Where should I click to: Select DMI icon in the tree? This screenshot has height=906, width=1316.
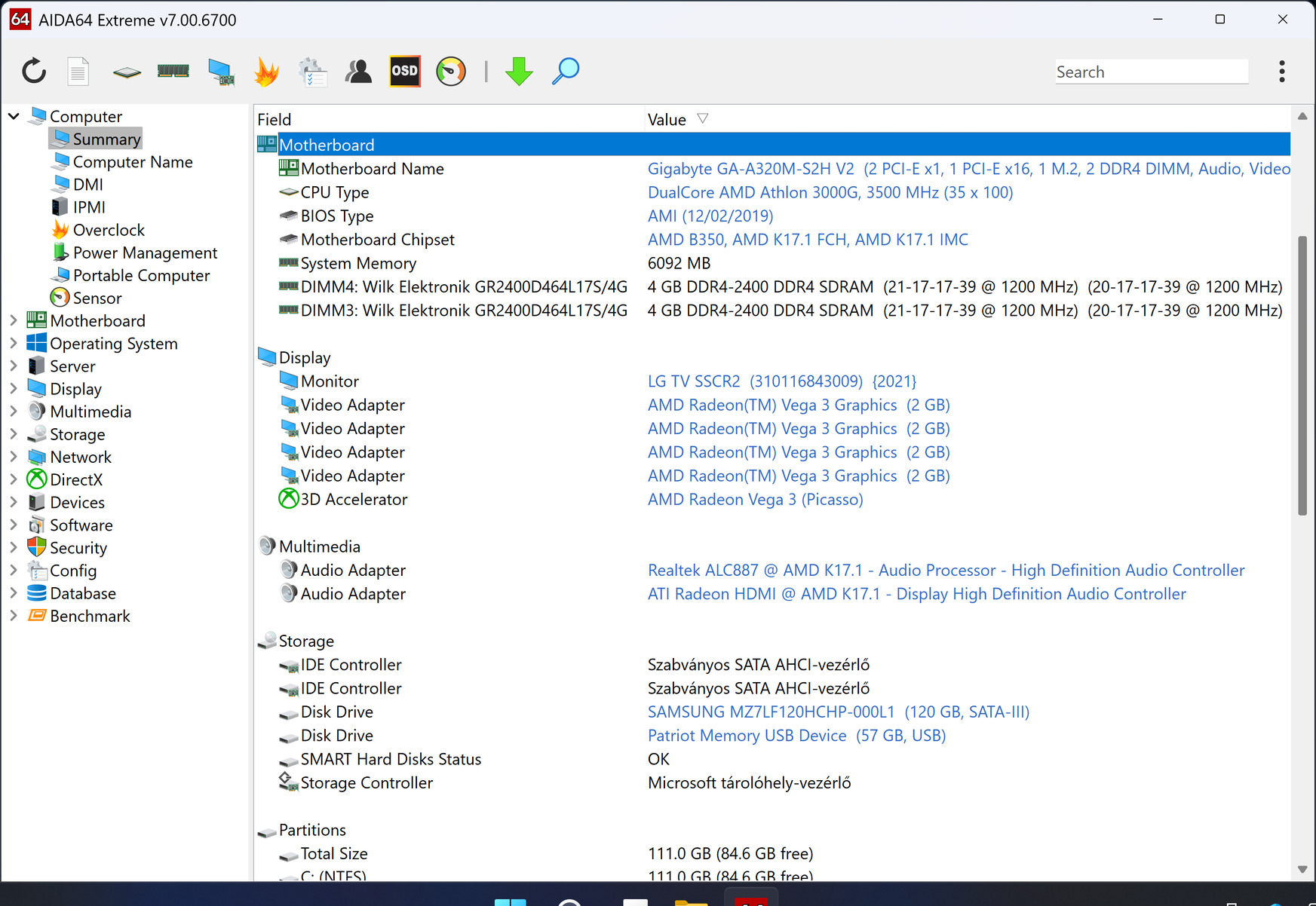pyautogui.click(x=60, y=184)
